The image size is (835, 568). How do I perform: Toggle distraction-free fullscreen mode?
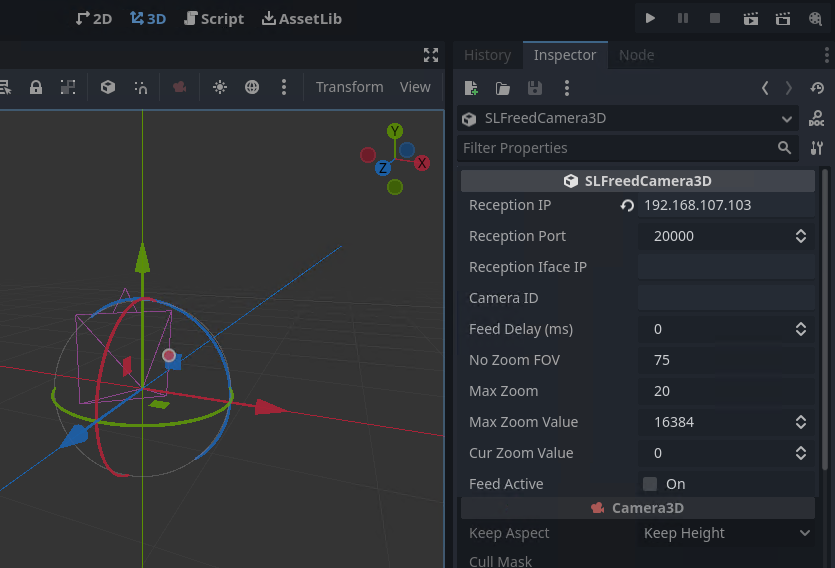click(x=431, y=55)
